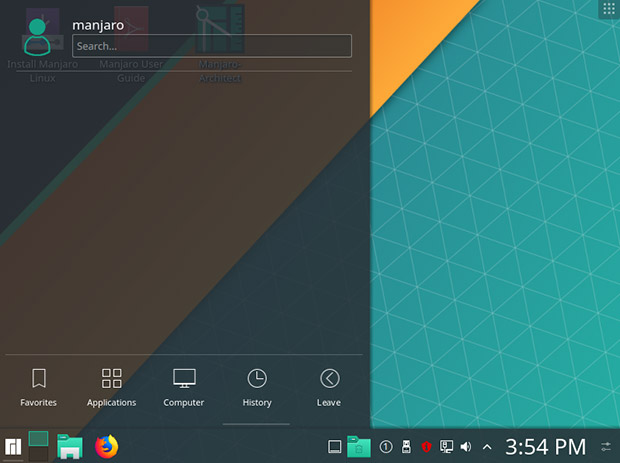Click the 3:54 PM clock
The height and width of the screenshot is (463, 620).
[x=545, y=447]
